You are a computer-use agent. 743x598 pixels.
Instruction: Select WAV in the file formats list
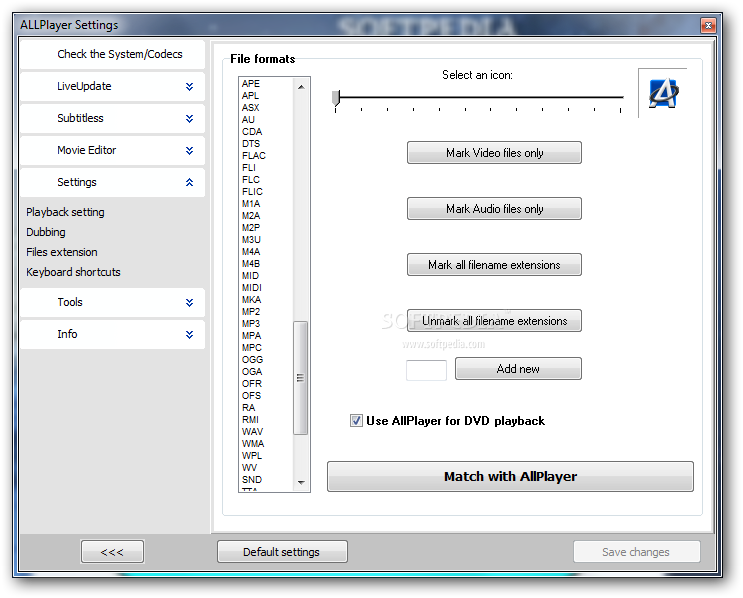[x=252, y=432]
